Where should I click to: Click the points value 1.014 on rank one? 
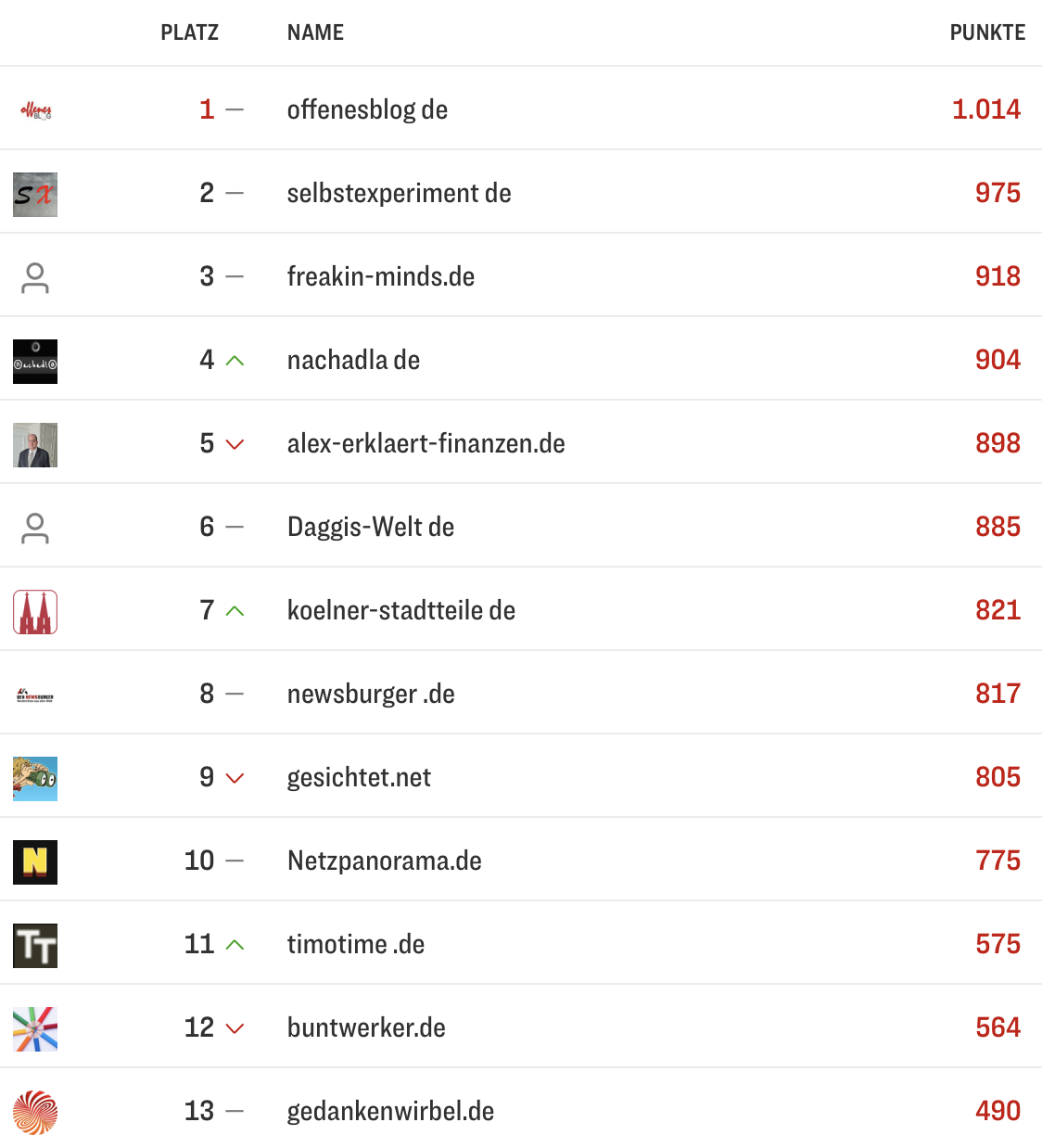point(985,108)
